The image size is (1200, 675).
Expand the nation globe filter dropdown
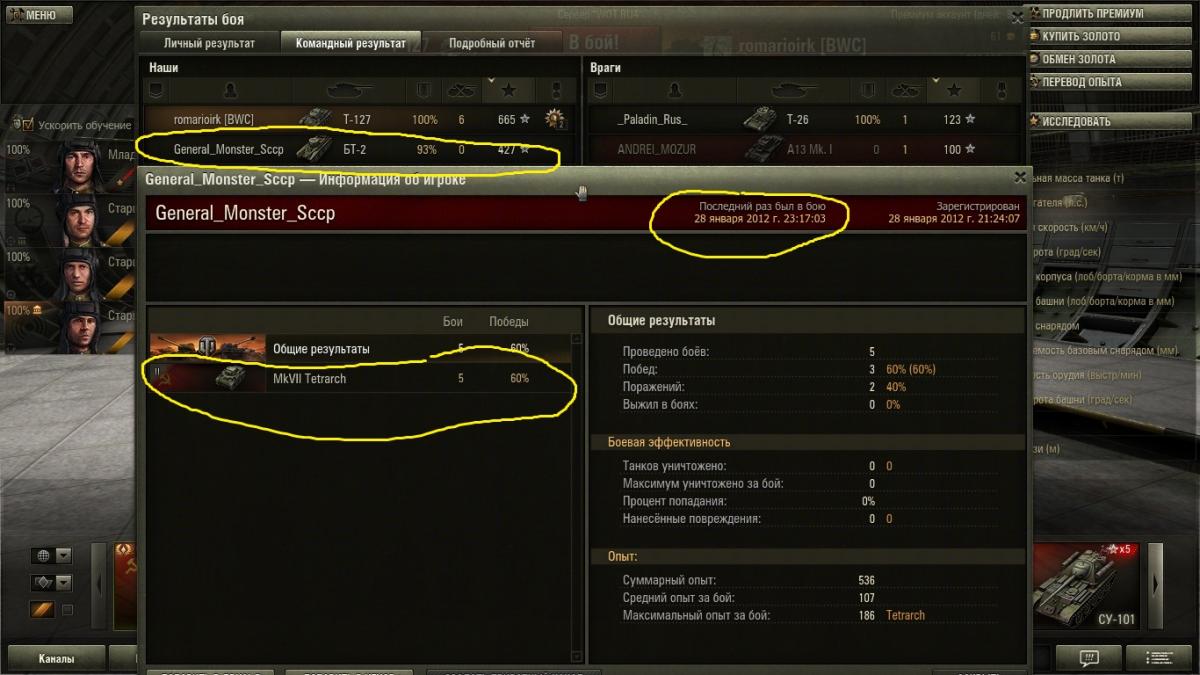click(x=64, y=556)
